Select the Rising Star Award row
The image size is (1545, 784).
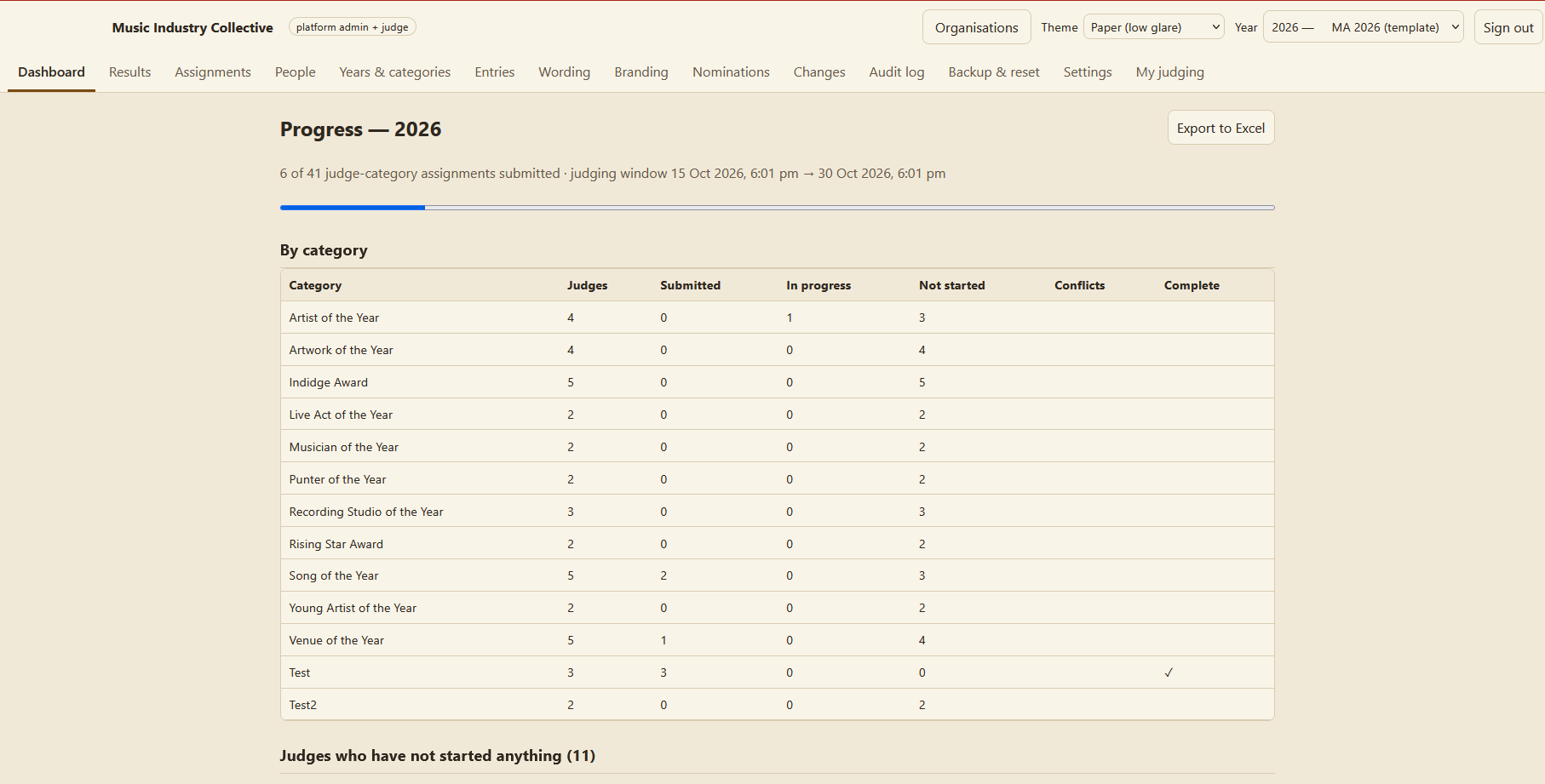point(777,544)
